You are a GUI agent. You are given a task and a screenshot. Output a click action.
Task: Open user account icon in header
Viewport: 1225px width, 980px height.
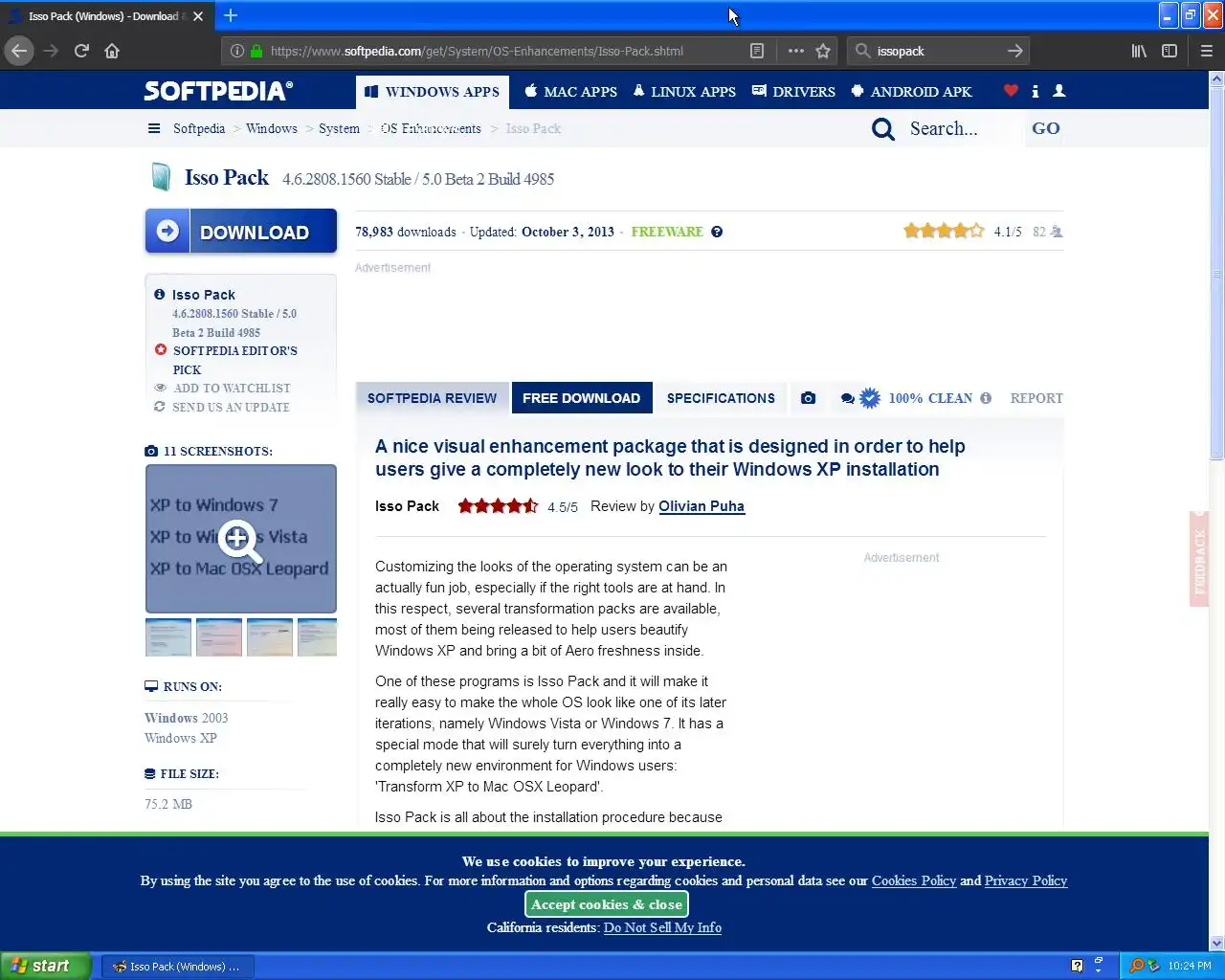(1059, 91)
